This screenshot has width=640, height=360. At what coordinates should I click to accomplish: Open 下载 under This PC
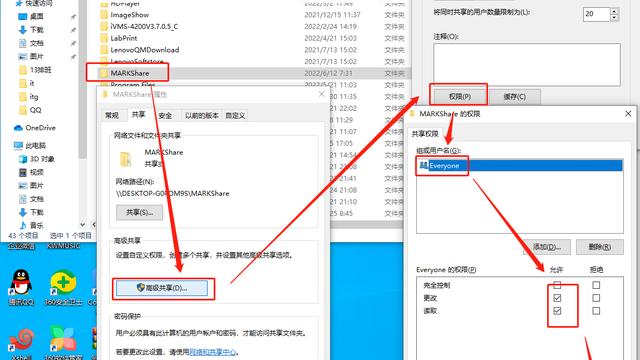tap(36, 212)
